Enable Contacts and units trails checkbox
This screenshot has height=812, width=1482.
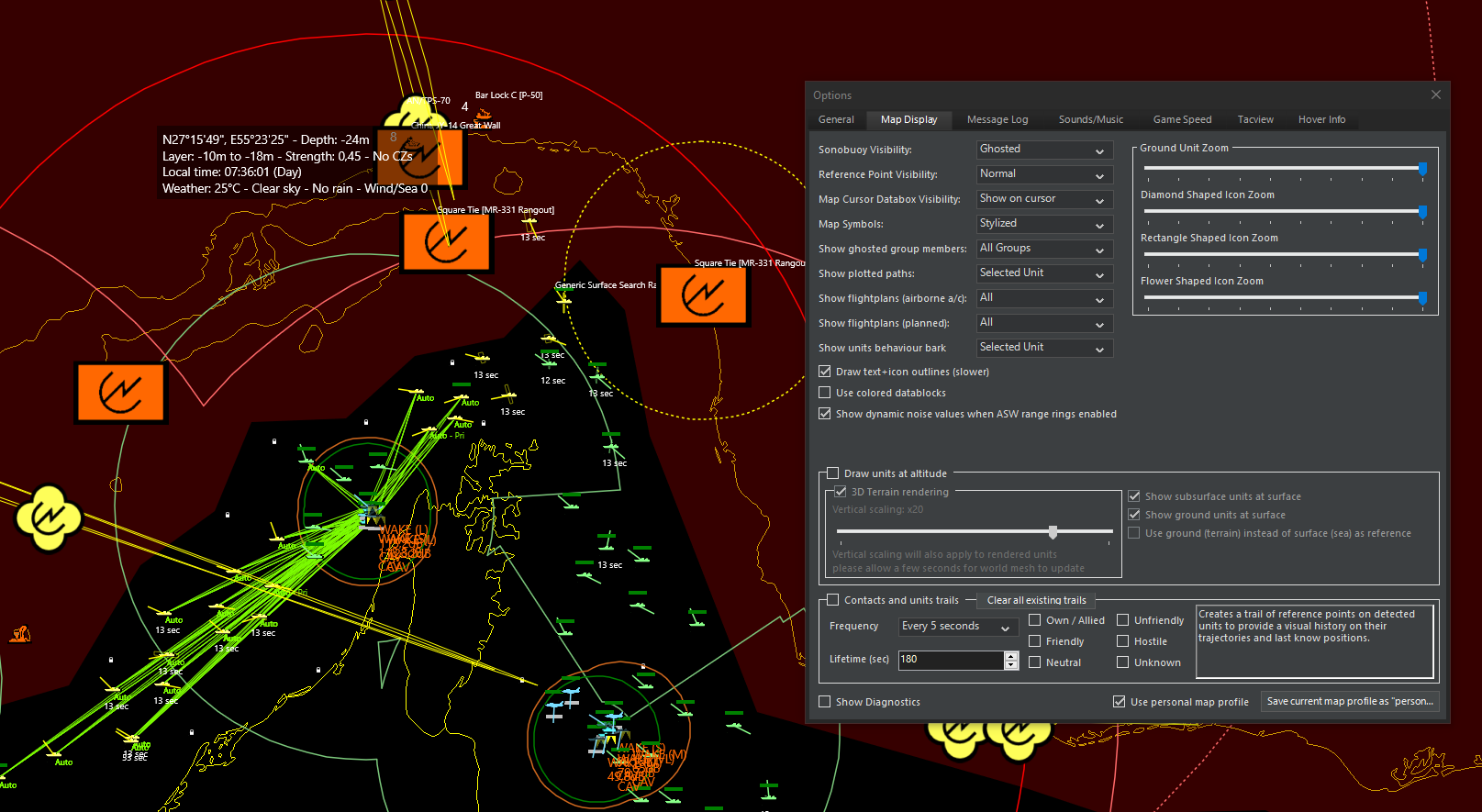pyautogui.click(x=832, y=600)
